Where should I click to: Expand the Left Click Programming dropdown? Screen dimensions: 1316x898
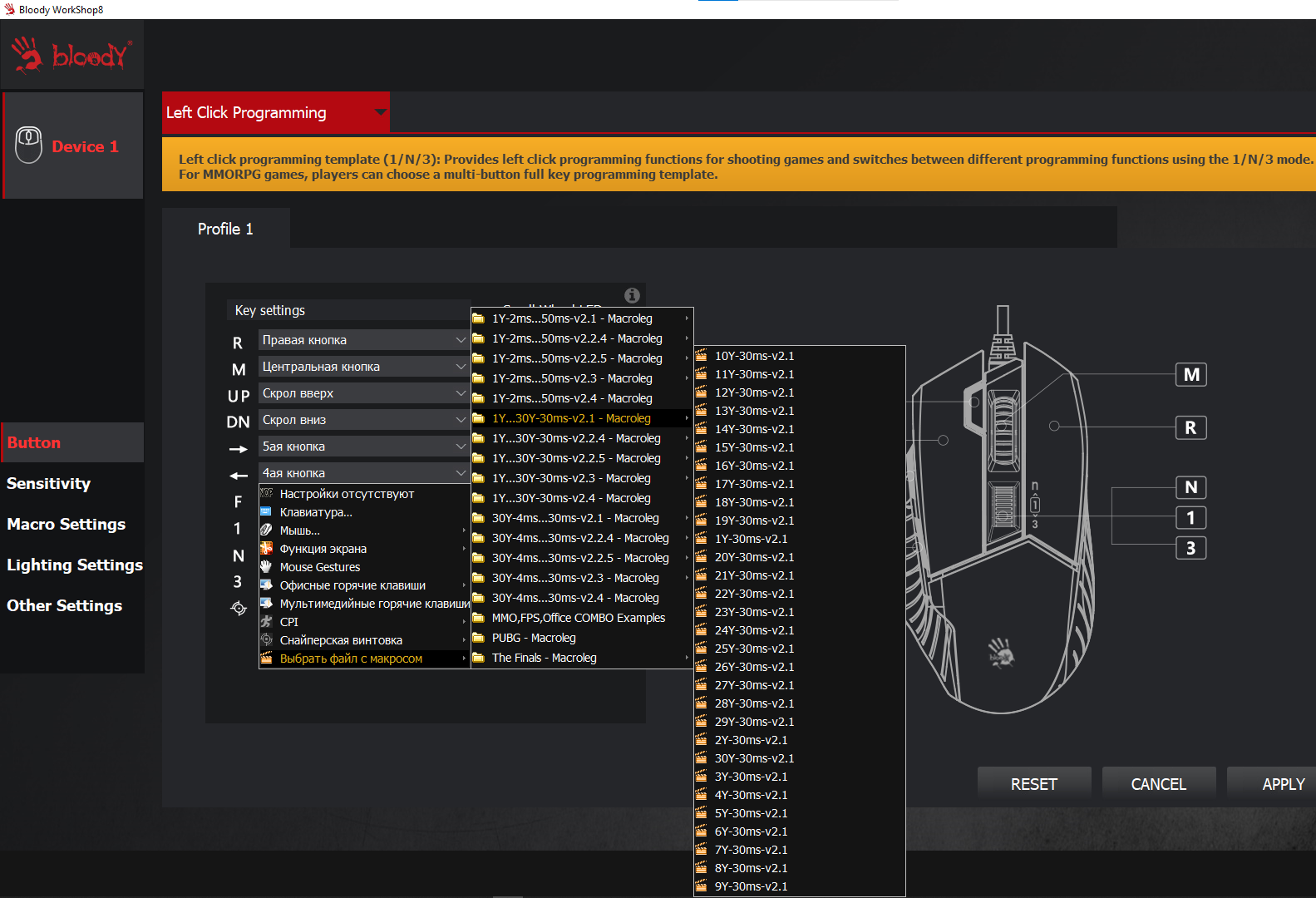(381, 111)
